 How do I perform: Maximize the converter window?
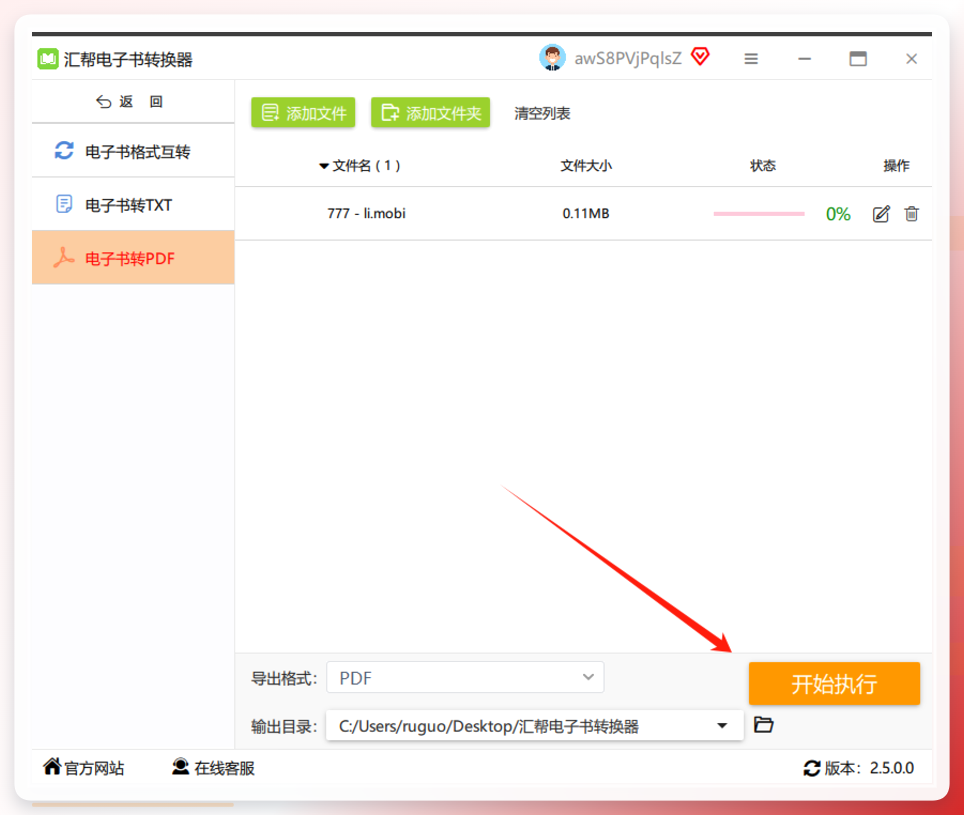pyautogui.click(x=858, y=58)
